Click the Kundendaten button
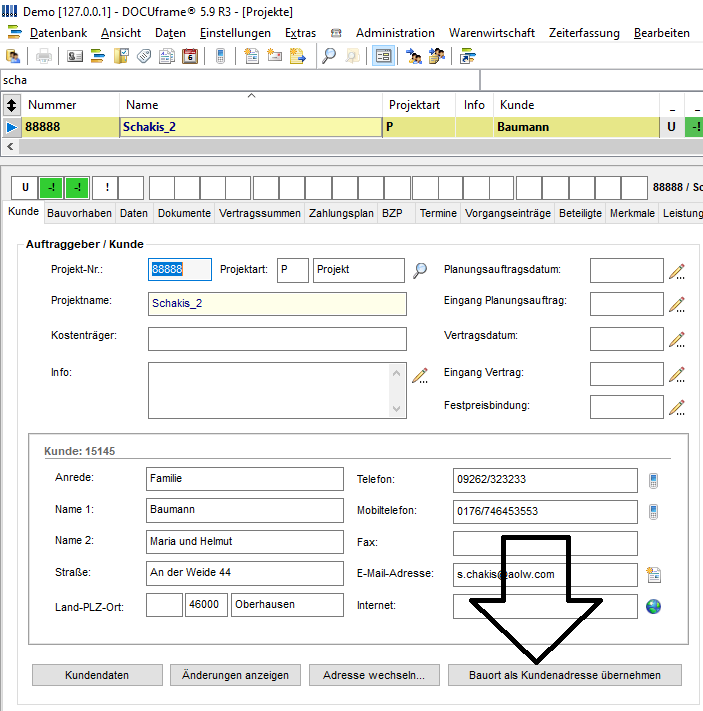The height and width of the screenshot is (711, 703). point(97,675)
